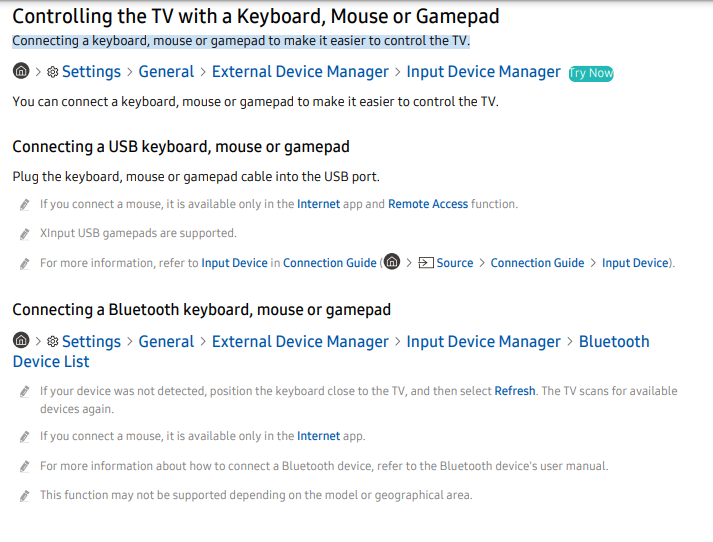
Task: Click the Settings gear icon in the top breadcrumb
Action: pyautogui.click(x=53, y=72)
